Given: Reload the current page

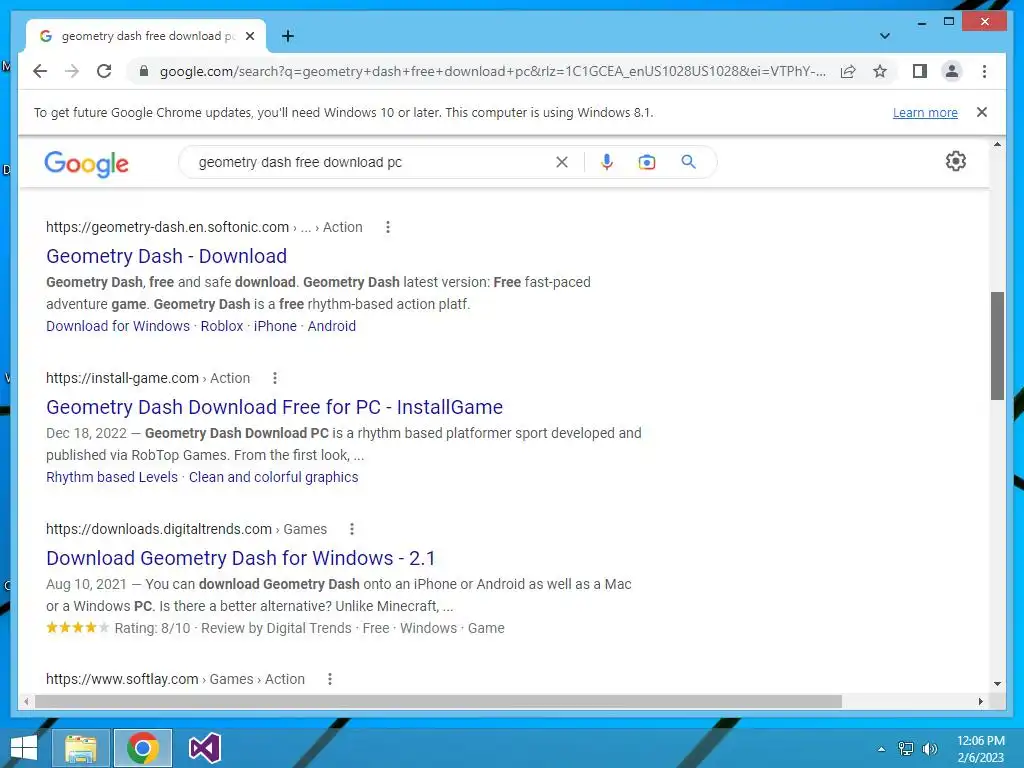Looking at the screenshot, I should coord(104,71).
